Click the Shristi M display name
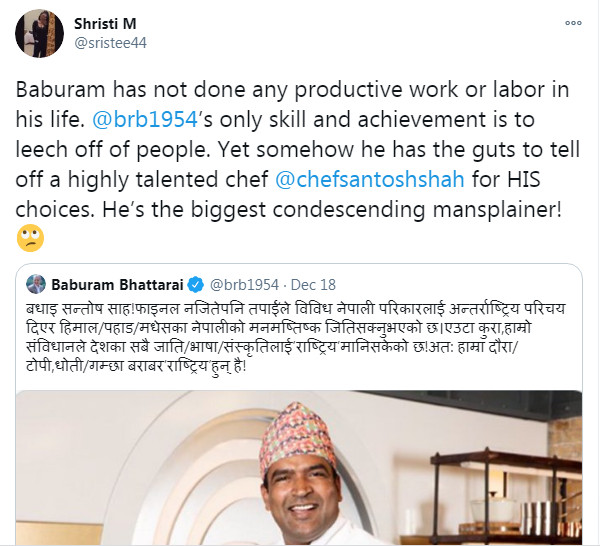 (110, 22)
